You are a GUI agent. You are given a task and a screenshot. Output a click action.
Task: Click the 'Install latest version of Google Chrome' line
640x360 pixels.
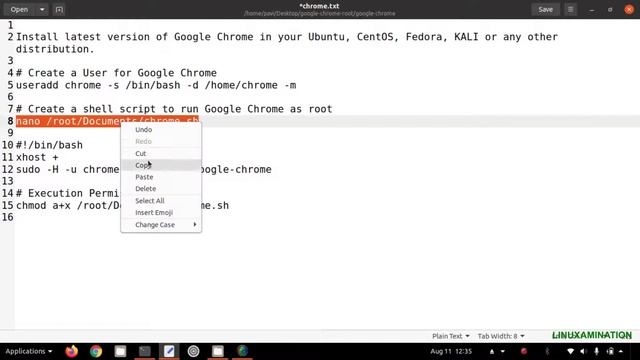tap(287, 42)
